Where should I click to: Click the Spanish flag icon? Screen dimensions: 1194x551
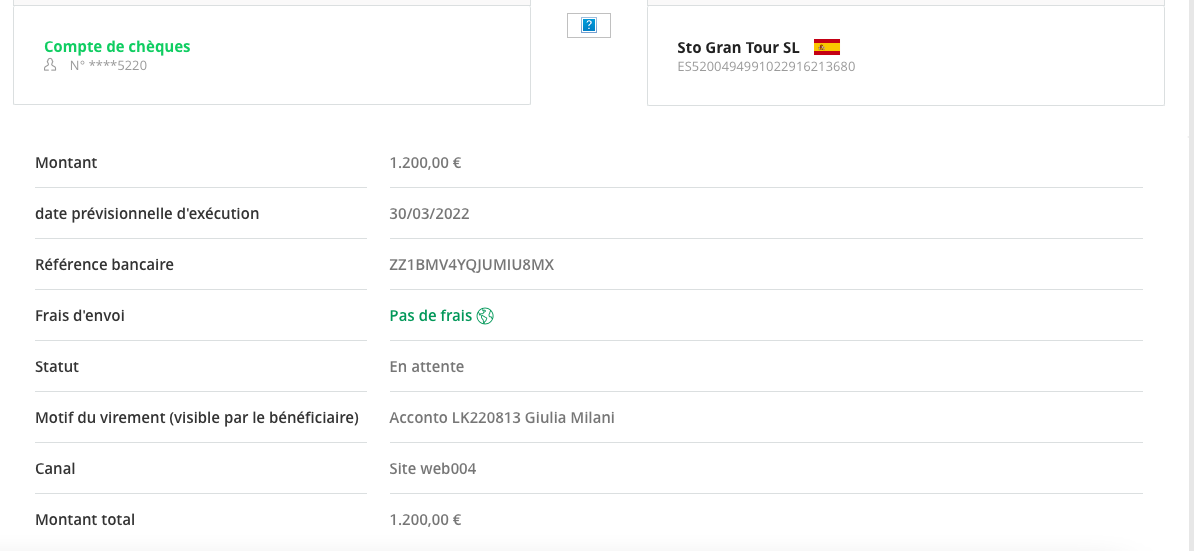pos(827,47)
